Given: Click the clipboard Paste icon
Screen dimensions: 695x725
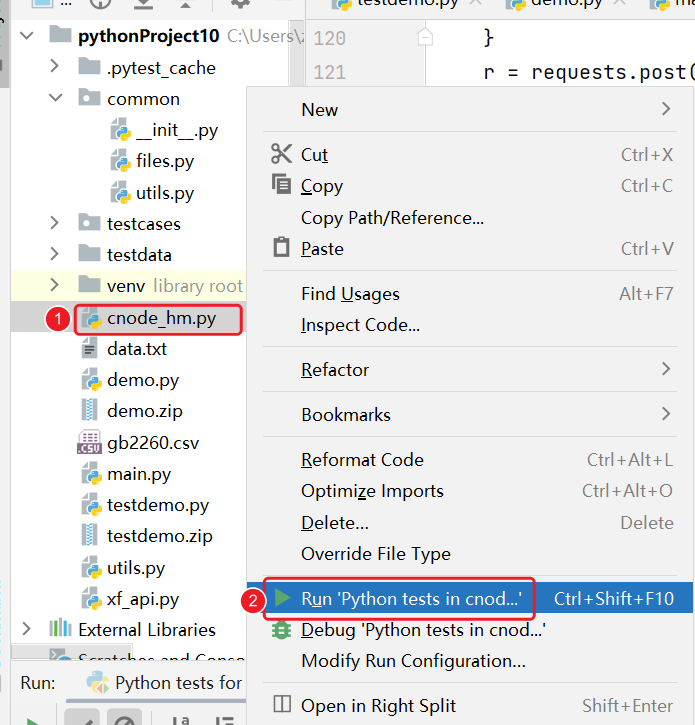Looking at the screenshot, I should (281, 247).
